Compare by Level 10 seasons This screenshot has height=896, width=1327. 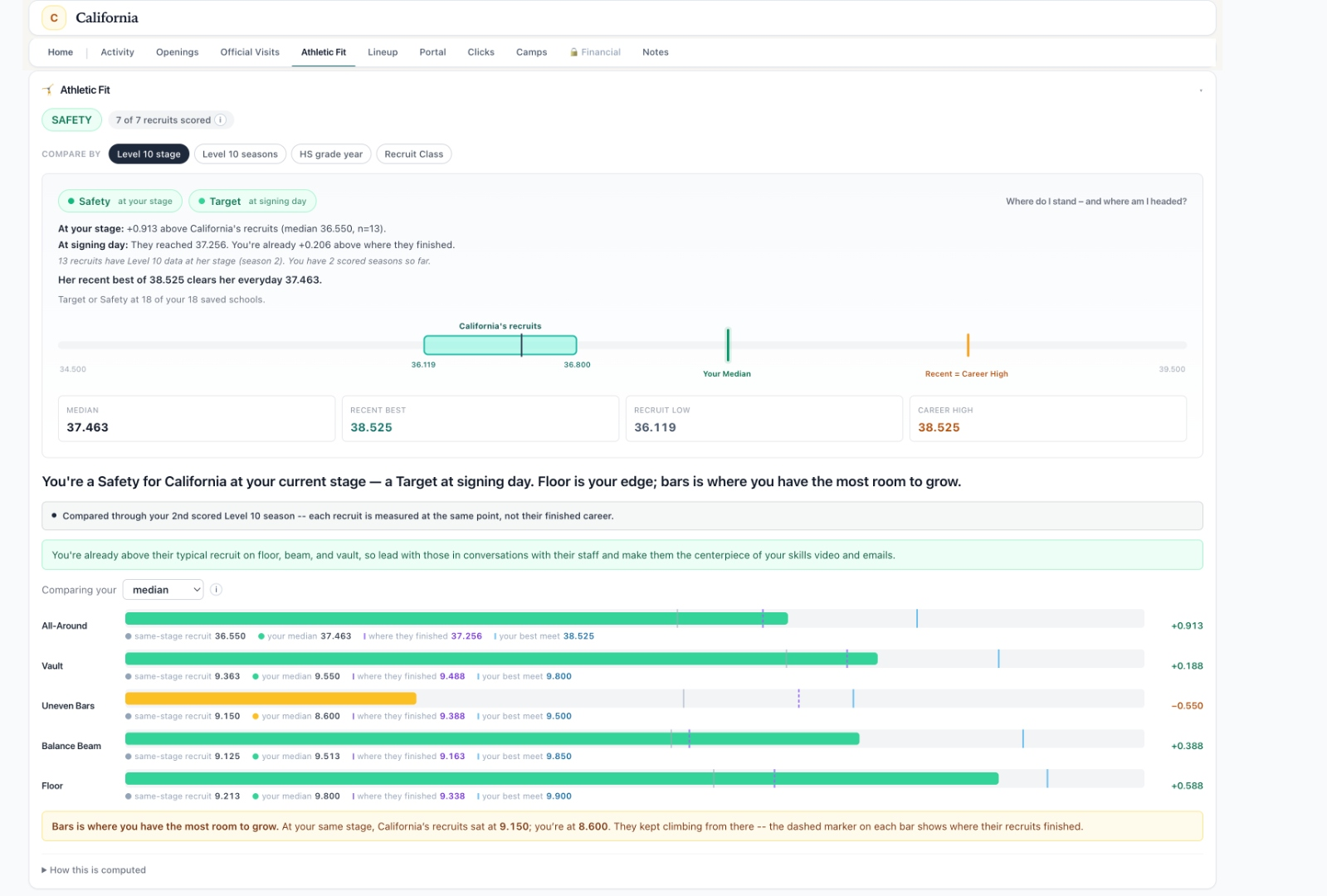coord(240,154)
